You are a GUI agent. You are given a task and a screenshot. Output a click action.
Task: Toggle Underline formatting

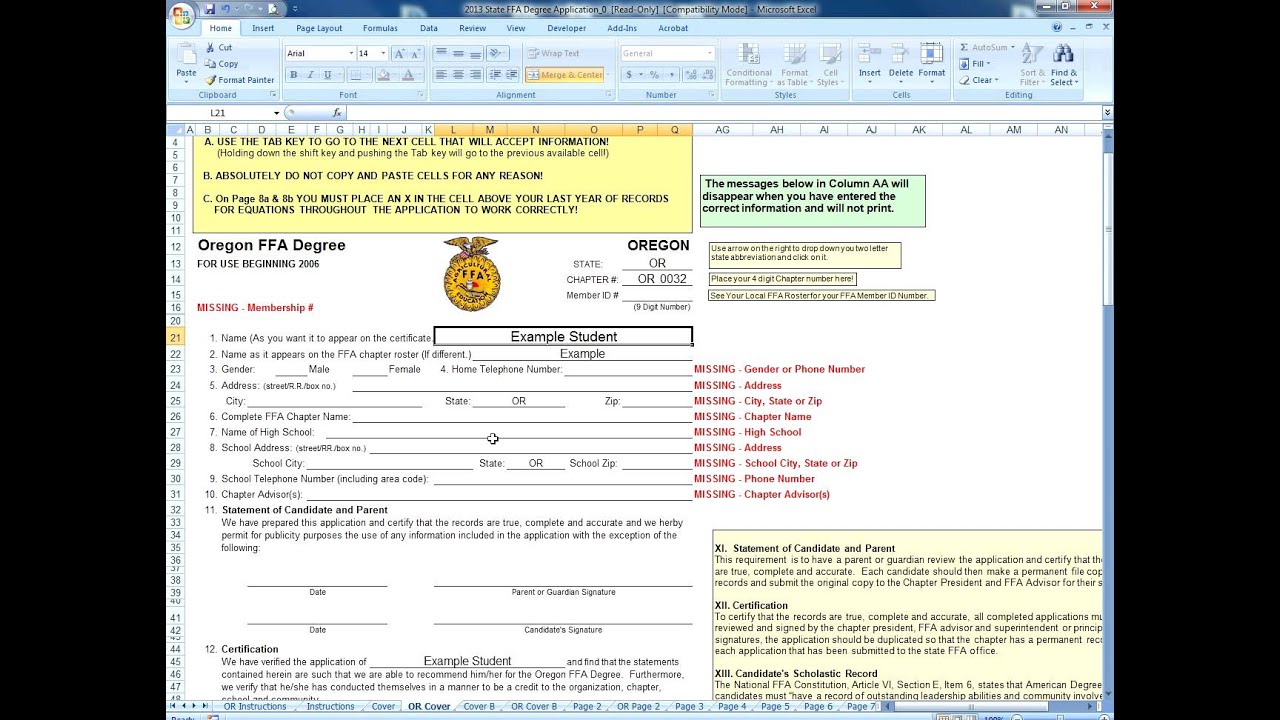point(327,75)
